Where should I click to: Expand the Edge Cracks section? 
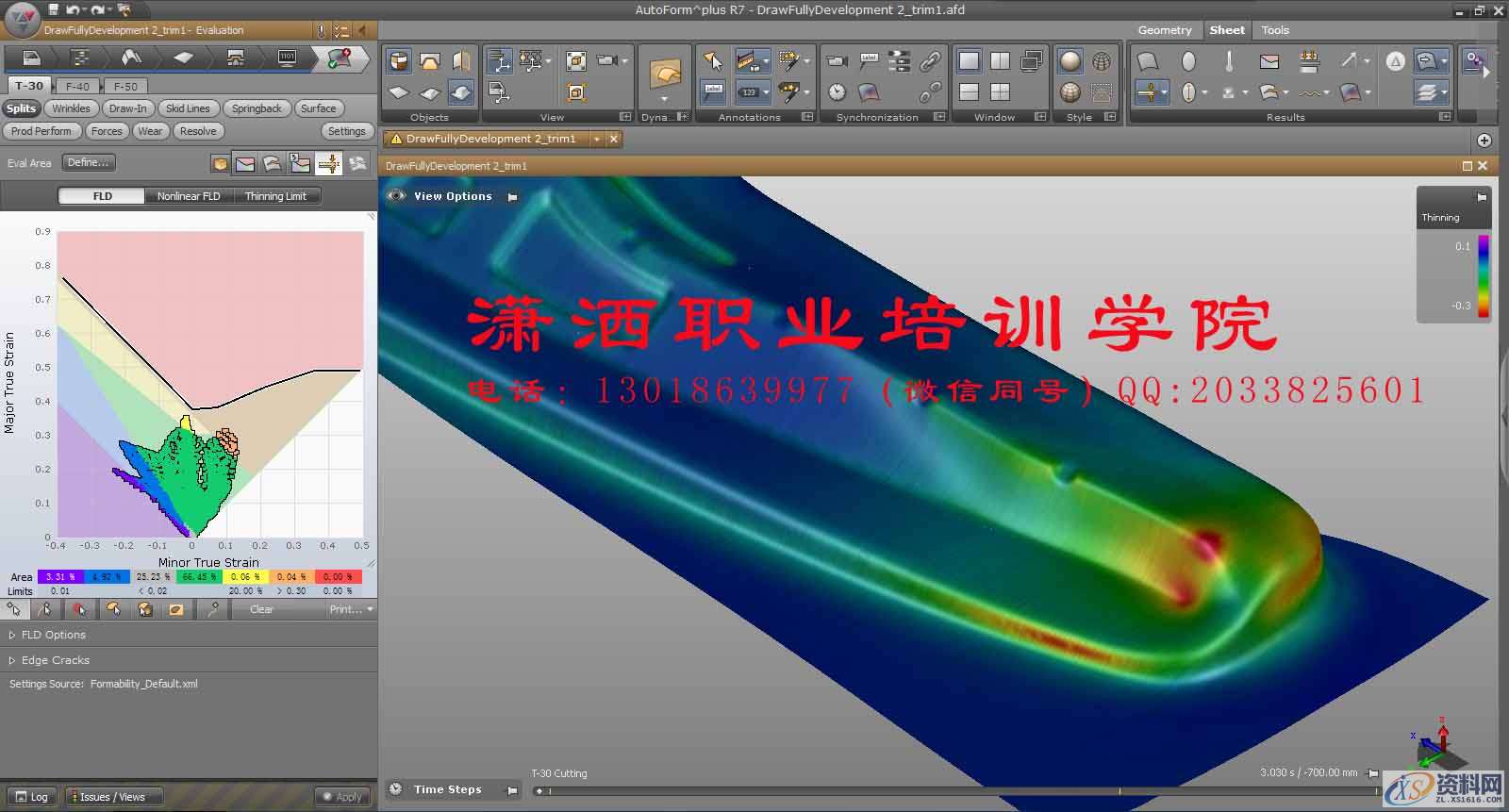point(55,660)
